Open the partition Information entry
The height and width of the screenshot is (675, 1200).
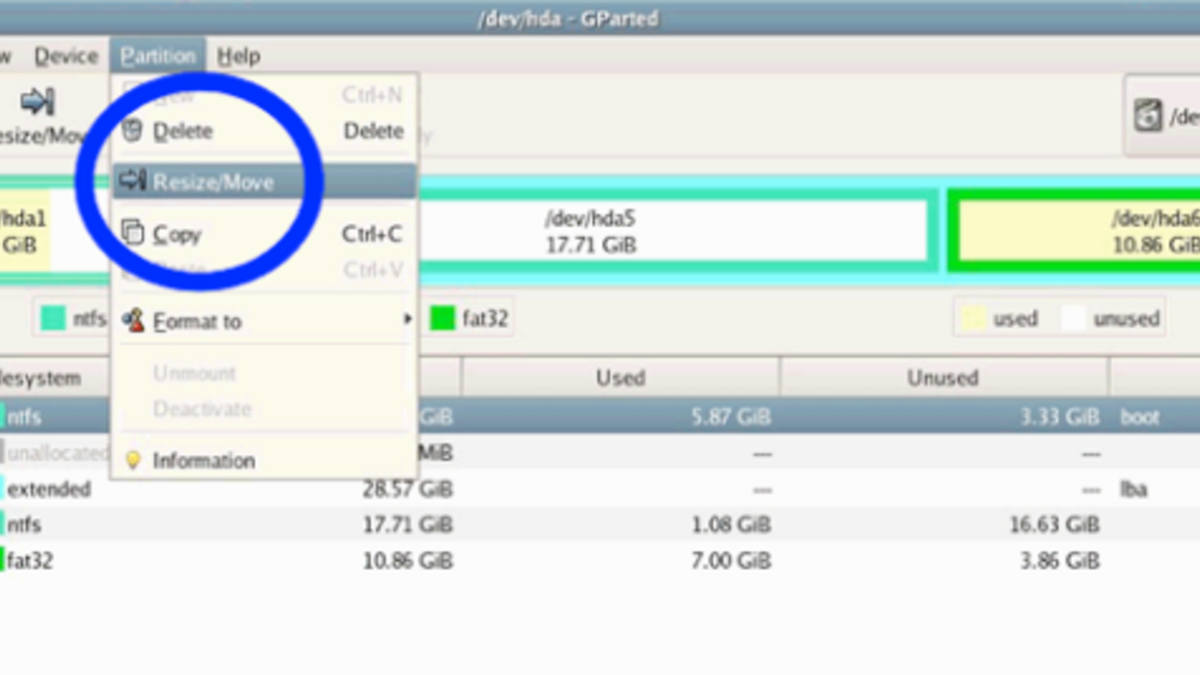click(263, 461)
